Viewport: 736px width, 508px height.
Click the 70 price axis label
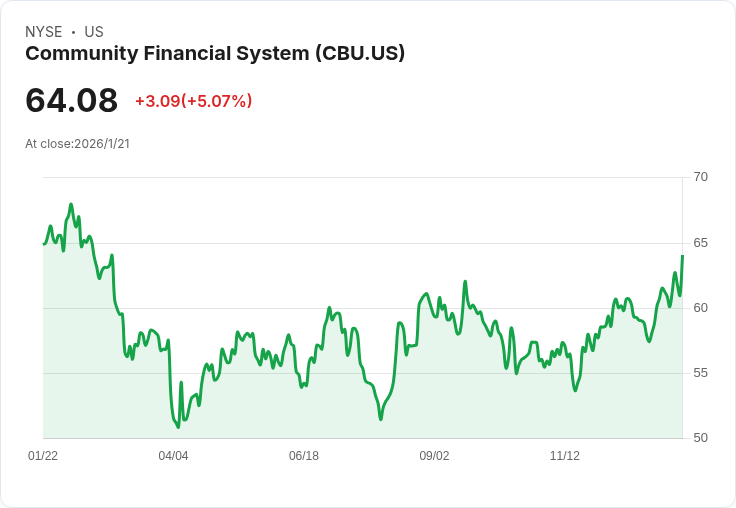tap(700, 177)
